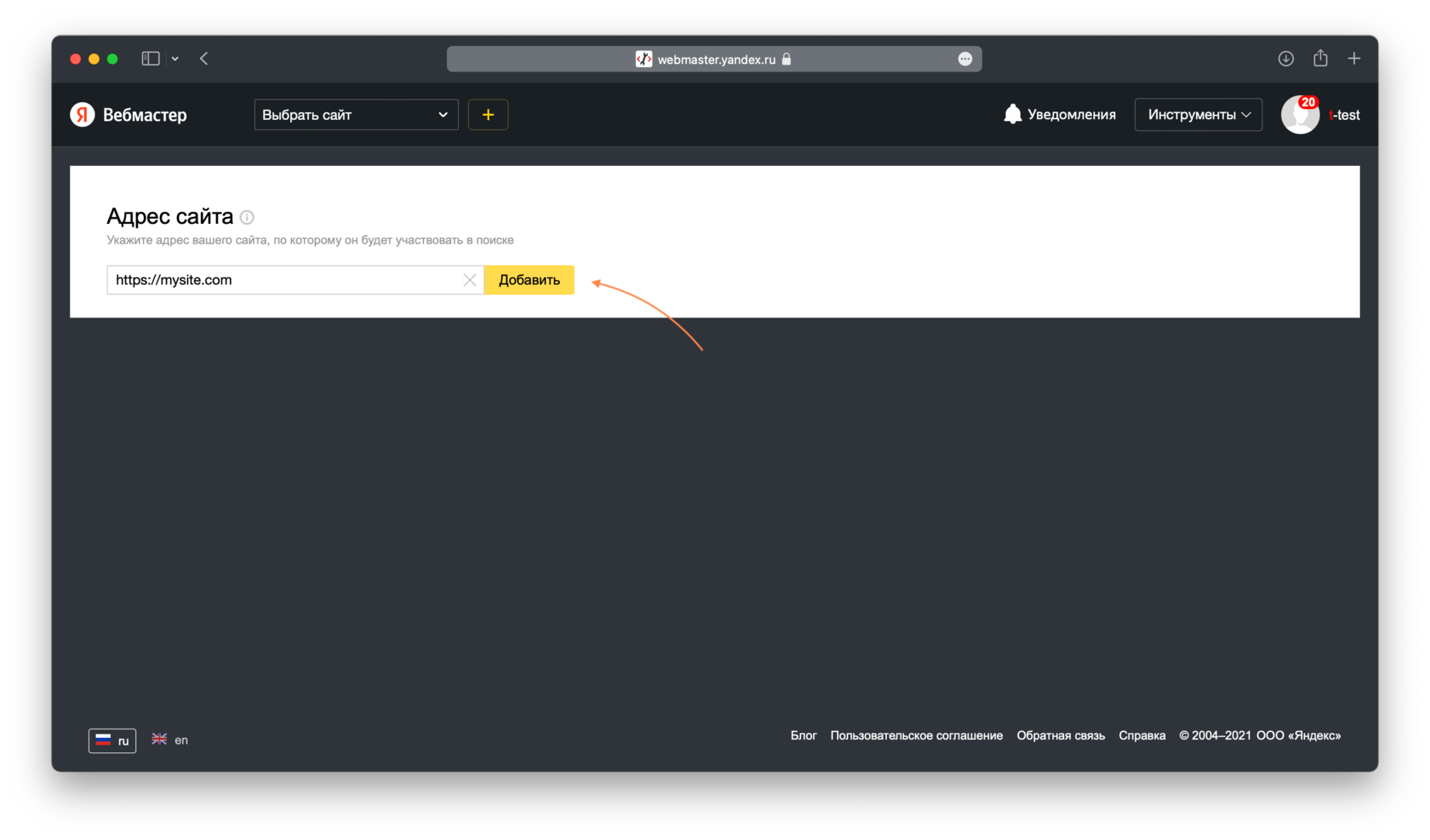The width and height of the screenshot is (1430, 840).
Task: Expand the sidebar chevron dropdown
Action: (x=174, y=59)
